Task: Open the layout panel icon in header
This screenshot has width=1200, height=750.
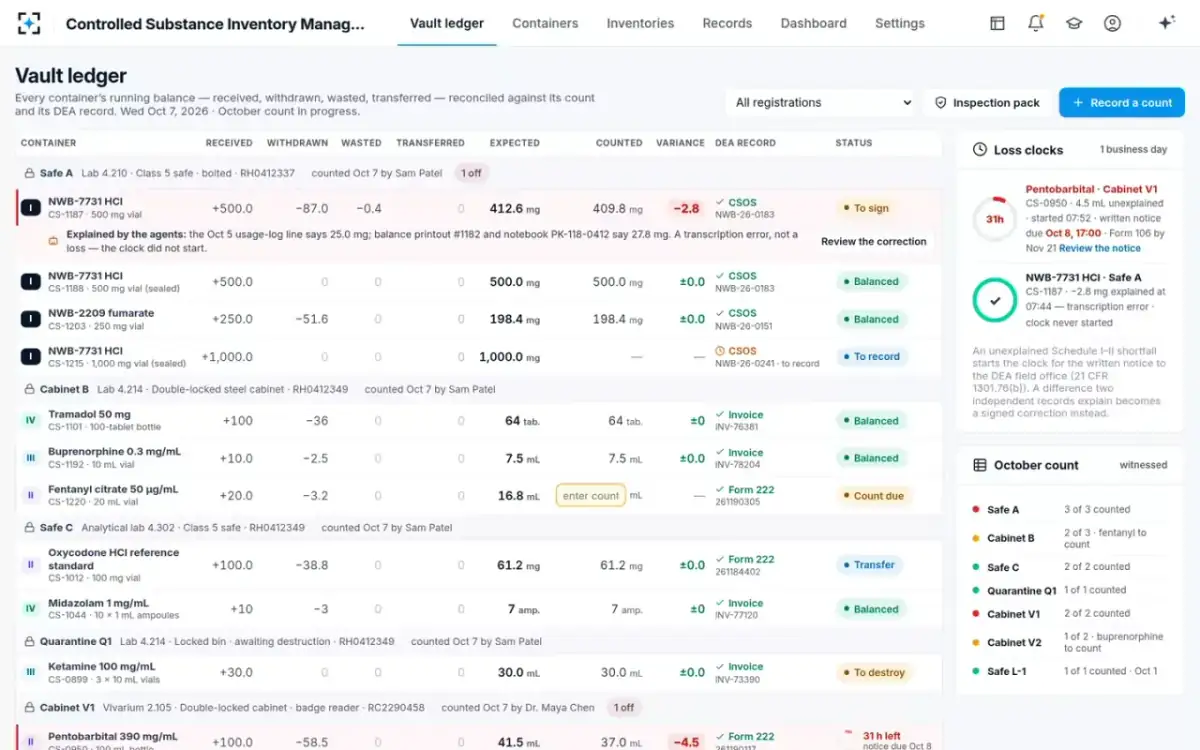Action: pyautogui.click(x=997, y=23)
